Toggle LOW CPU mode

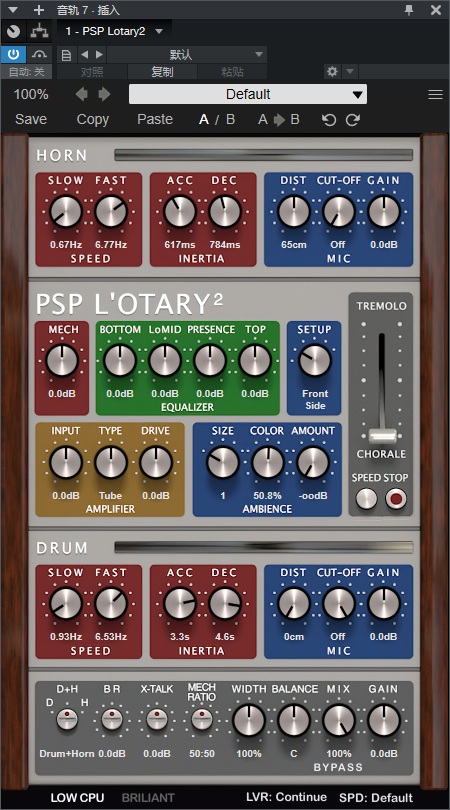click(x=77, y=798)
